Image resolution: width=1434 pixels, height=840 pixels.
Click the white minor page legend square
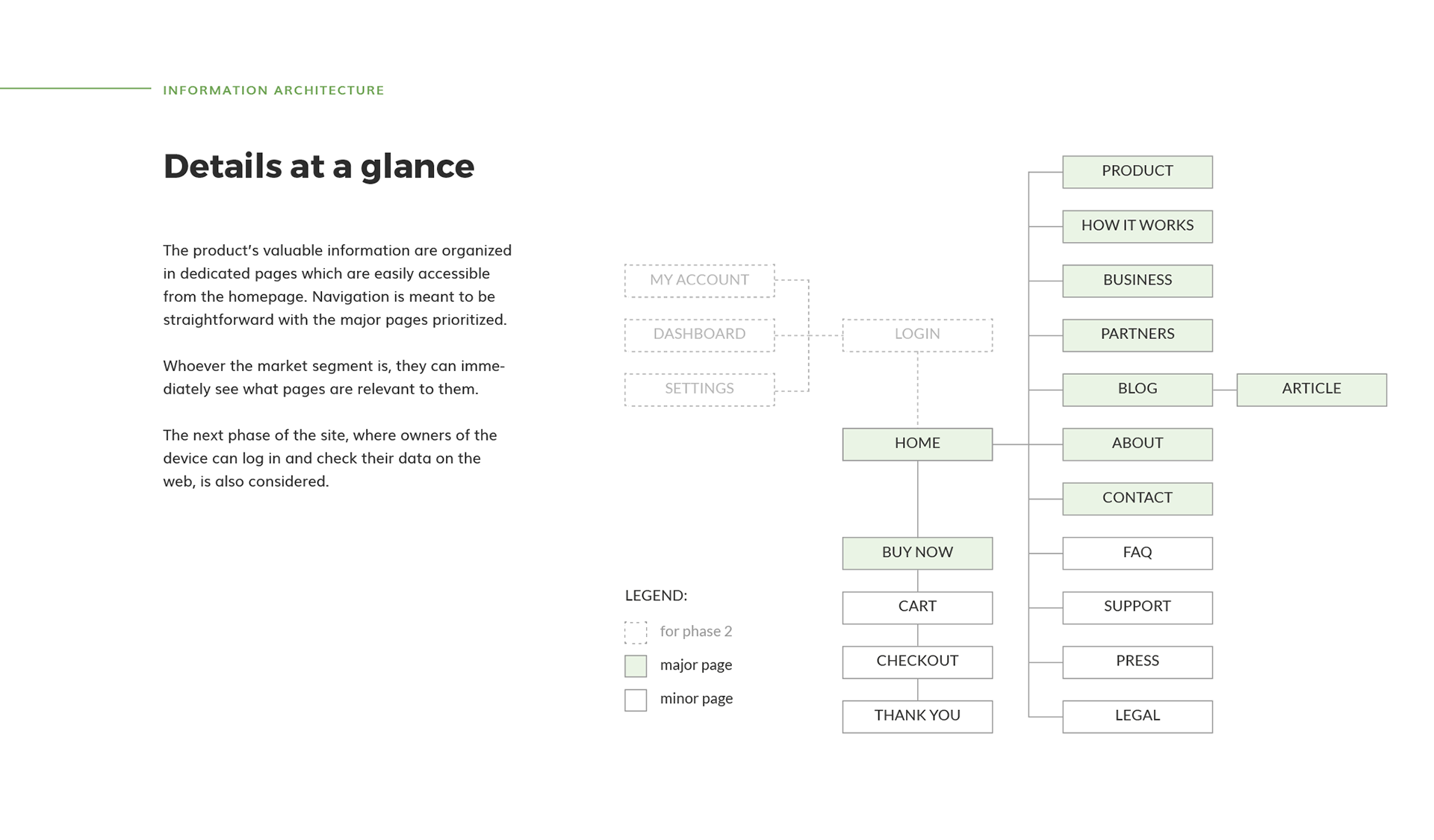[x=636, y=700]
